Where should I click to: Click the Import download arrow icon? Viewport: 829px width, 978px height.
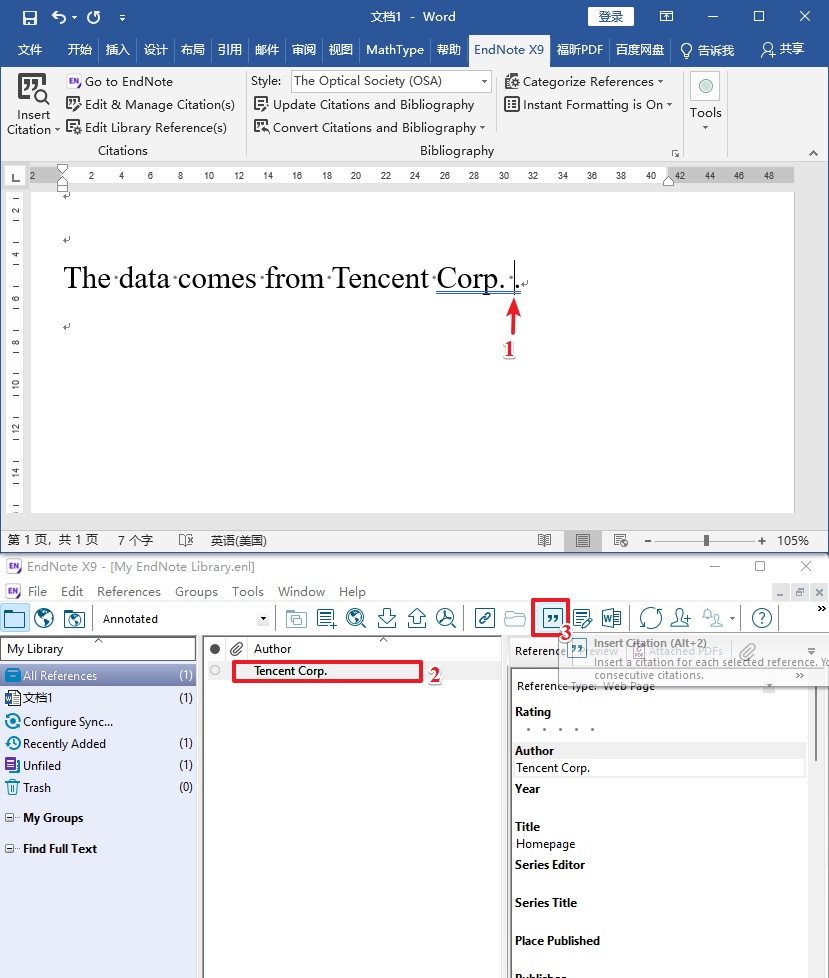[387, 619]
